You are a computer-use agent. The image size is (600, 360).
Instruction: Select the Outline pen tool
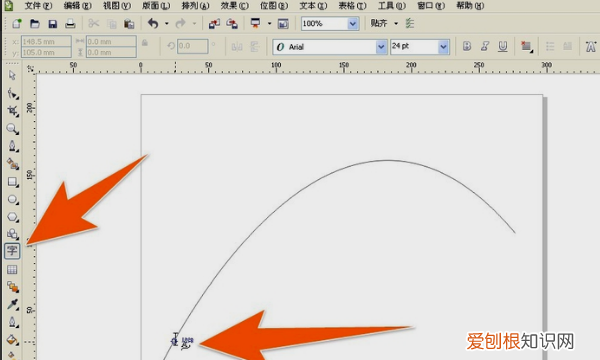[x=13, y=322]
